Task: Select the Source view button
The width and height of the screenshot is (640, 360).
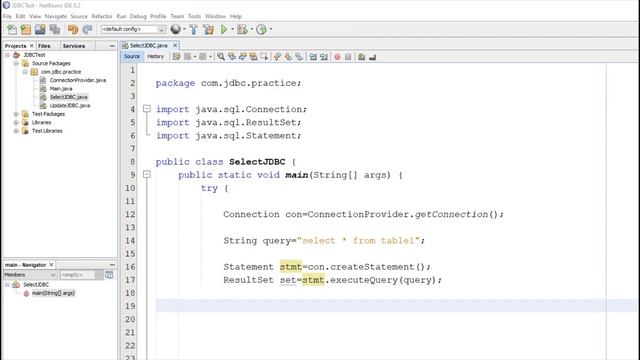Action: pyautogui.click(x=132, y=57)
